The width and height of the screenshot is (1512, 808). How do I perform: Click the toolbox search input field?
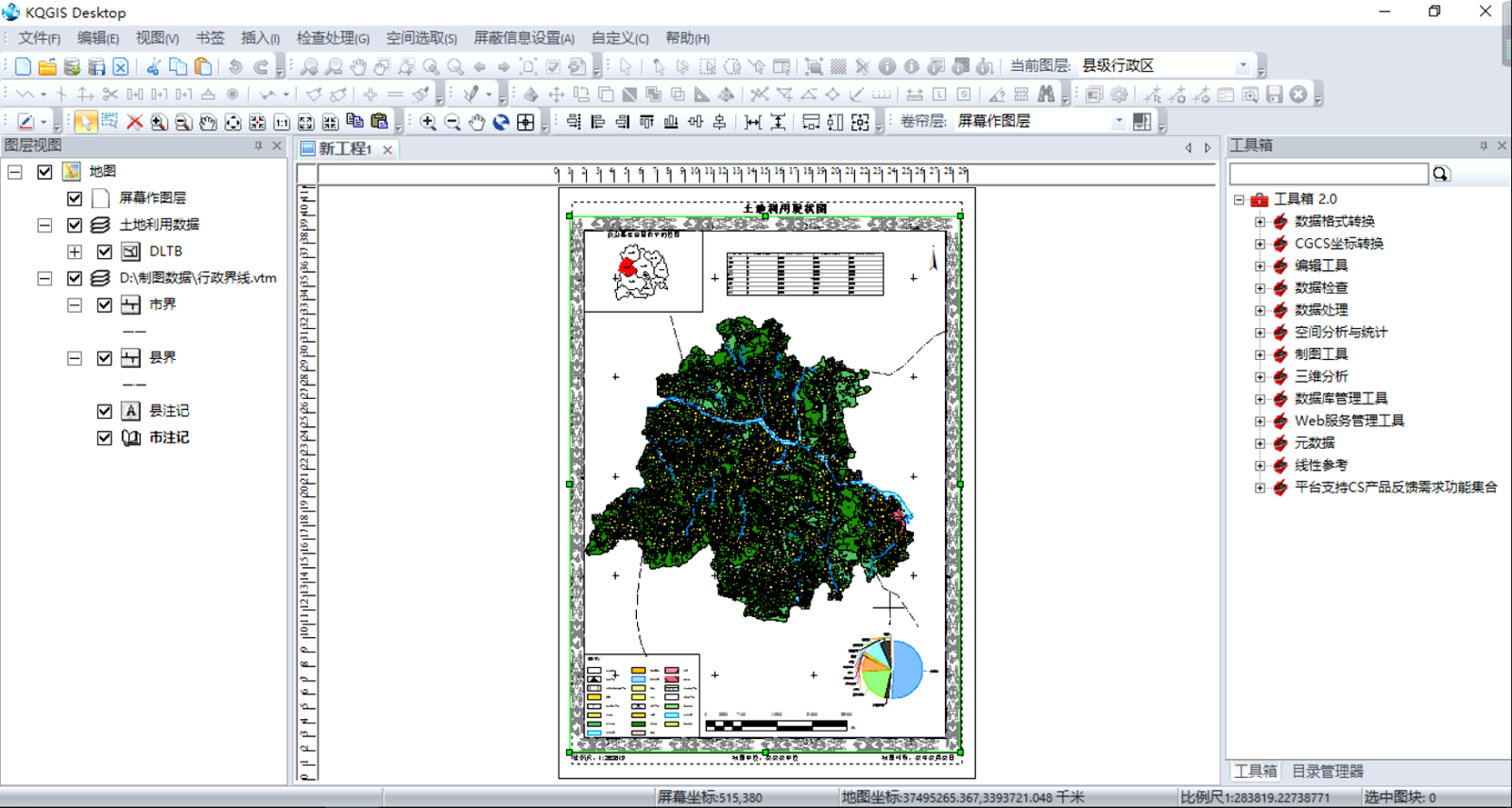point(1328,174)
